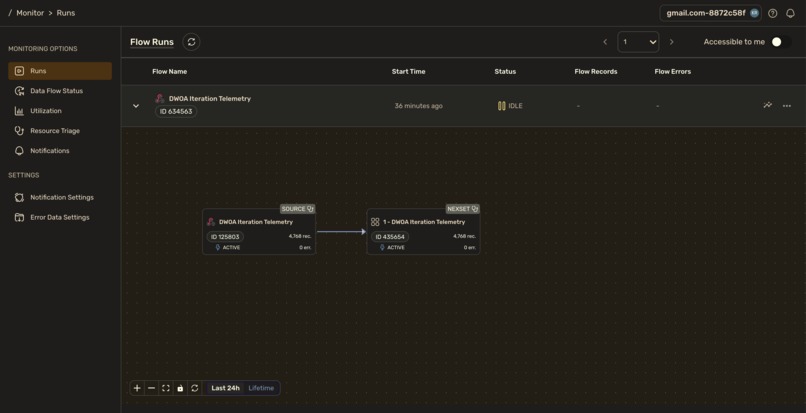806x413 pixels.
Task: Go to the next page arrow
Action: click(x=671, y=42)
